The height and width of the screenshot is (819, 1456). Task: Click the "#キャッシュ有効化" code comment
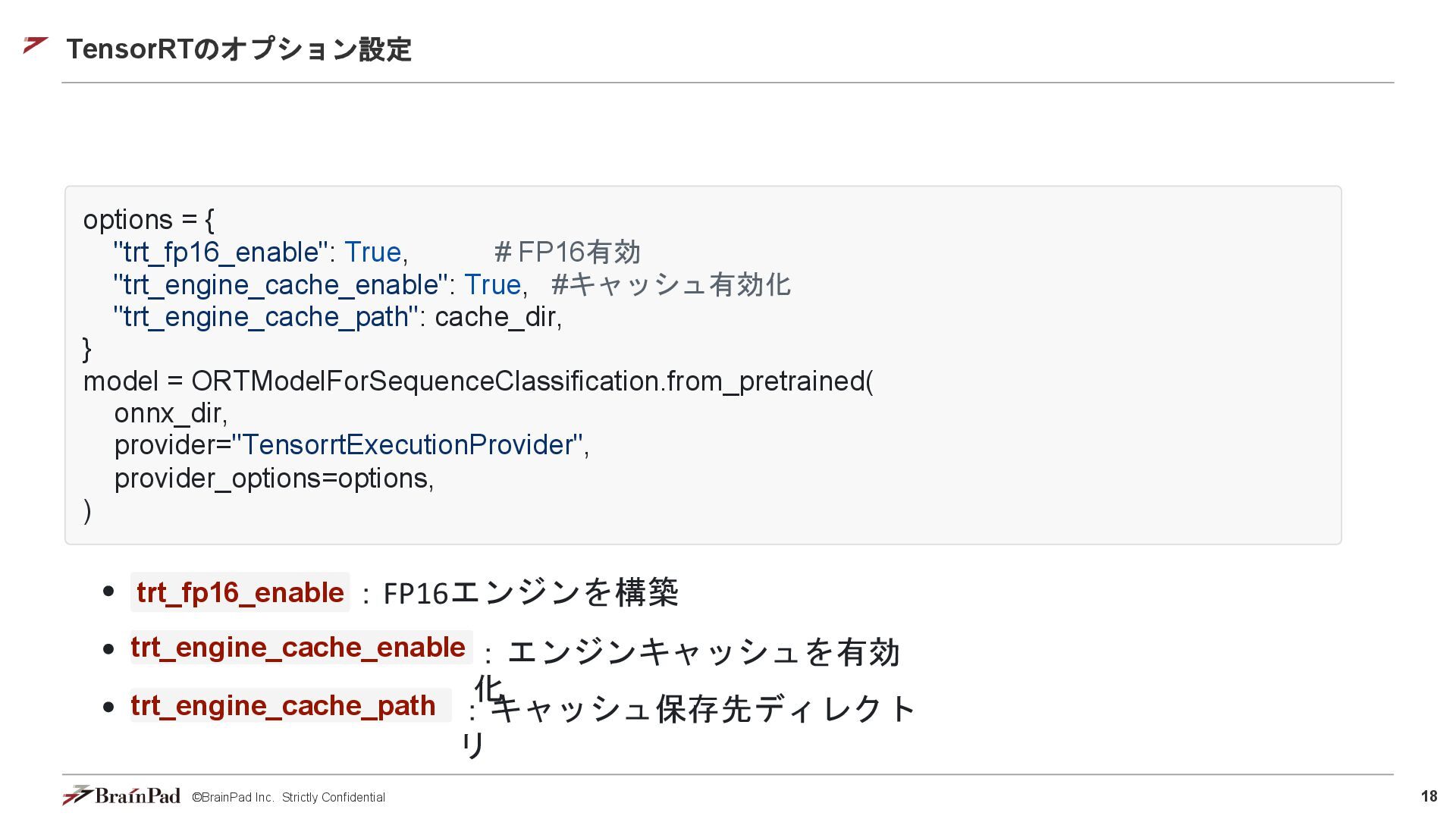(671, 285)
